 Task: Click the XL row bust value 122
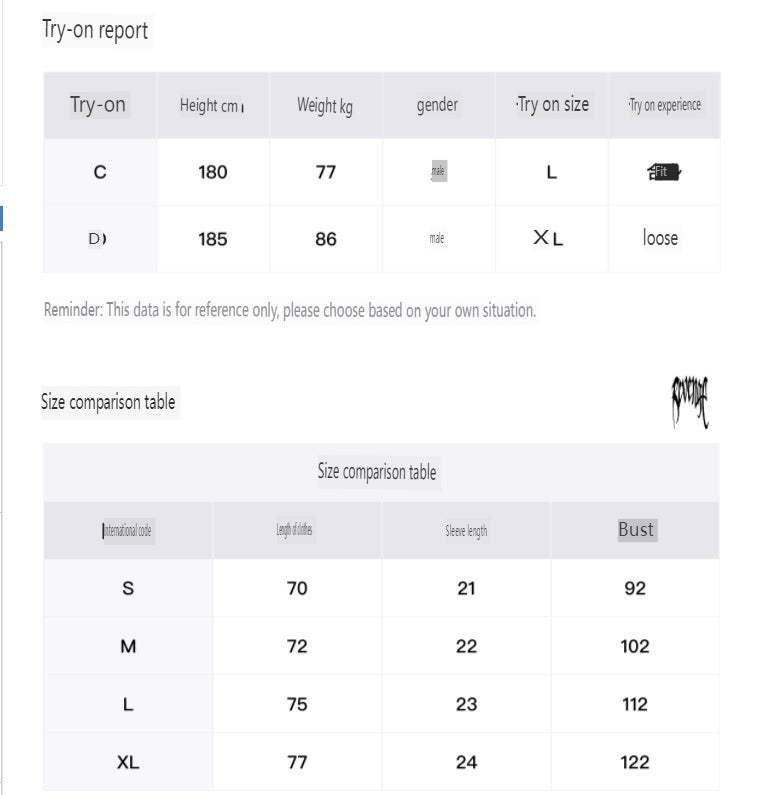[635, 762]
